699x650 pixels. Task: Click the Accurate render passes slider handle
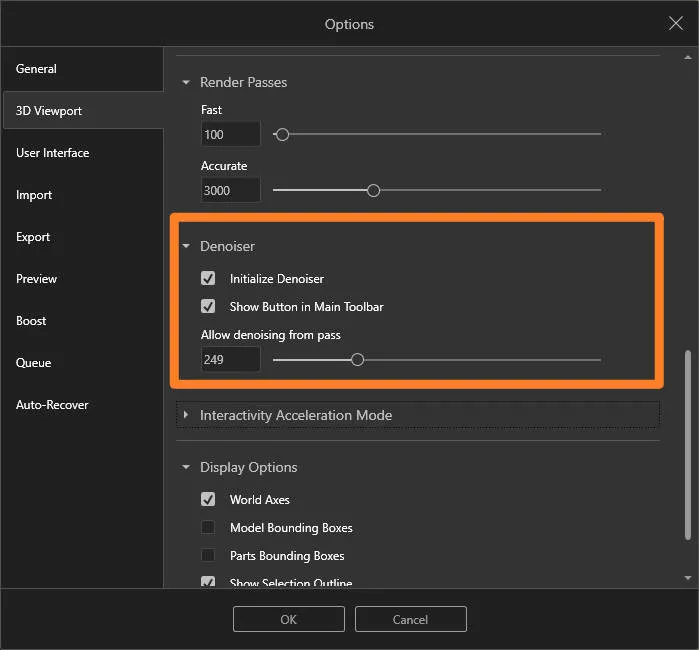(373, 190)
